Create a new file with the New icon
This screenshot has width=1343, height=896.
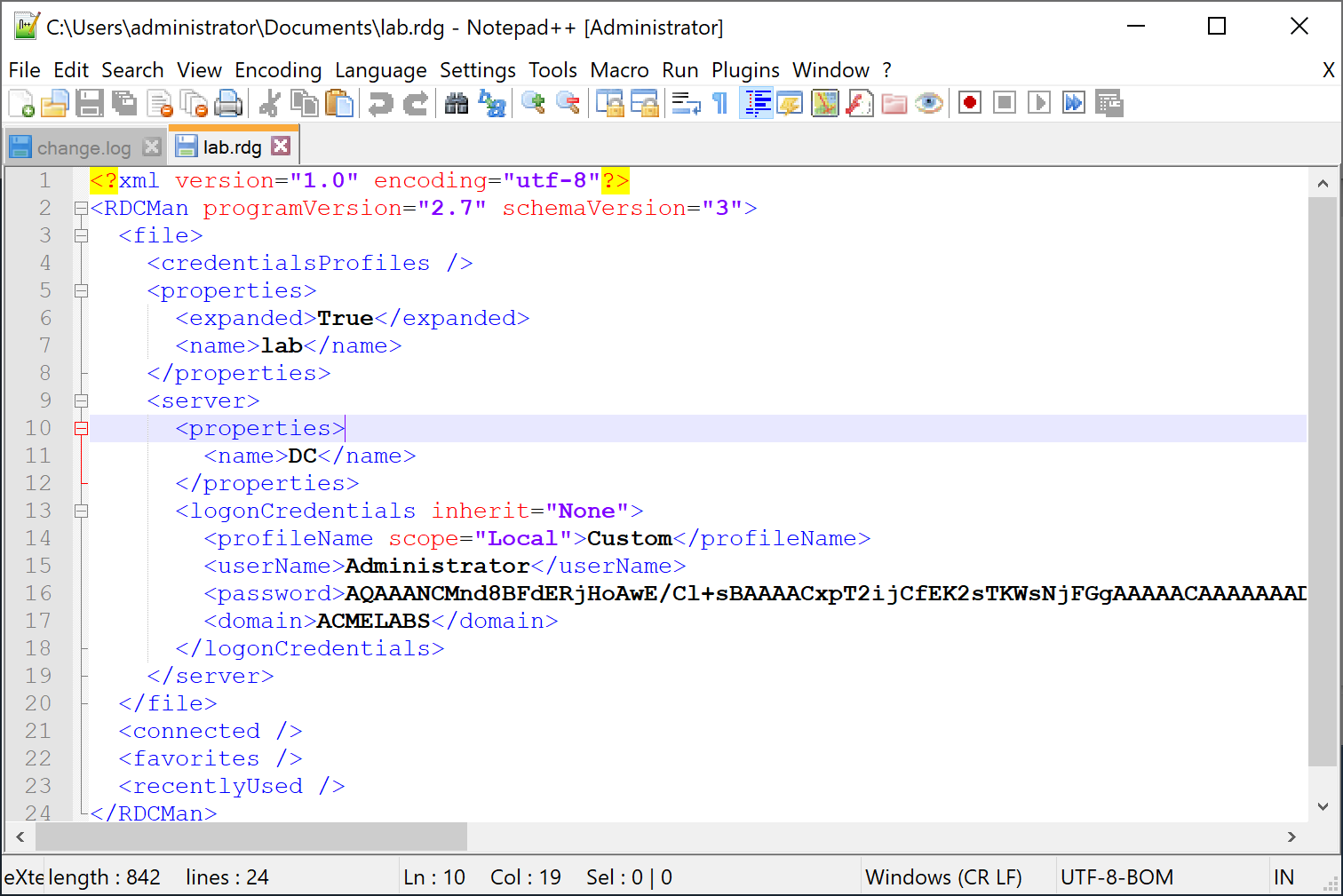(21, 104)
